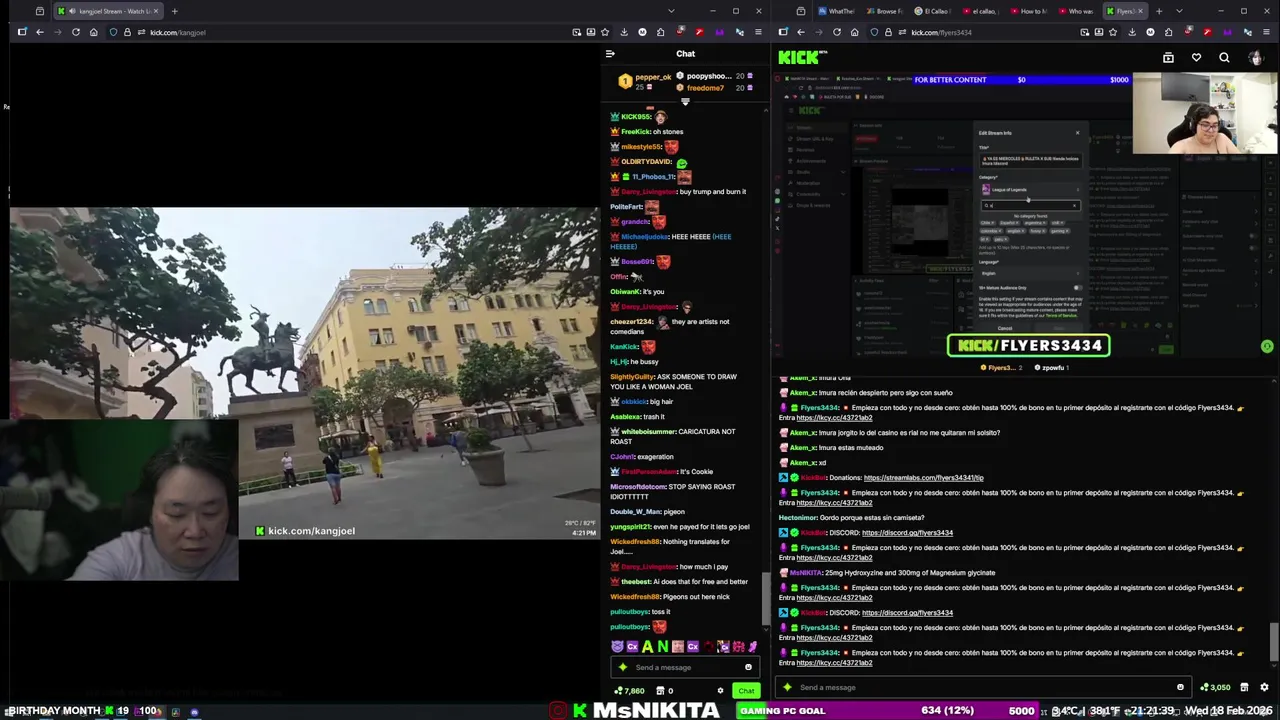Click 7,860 channel points in kangjoel chat
1280x720 pixels.
(x=630, y=690)
